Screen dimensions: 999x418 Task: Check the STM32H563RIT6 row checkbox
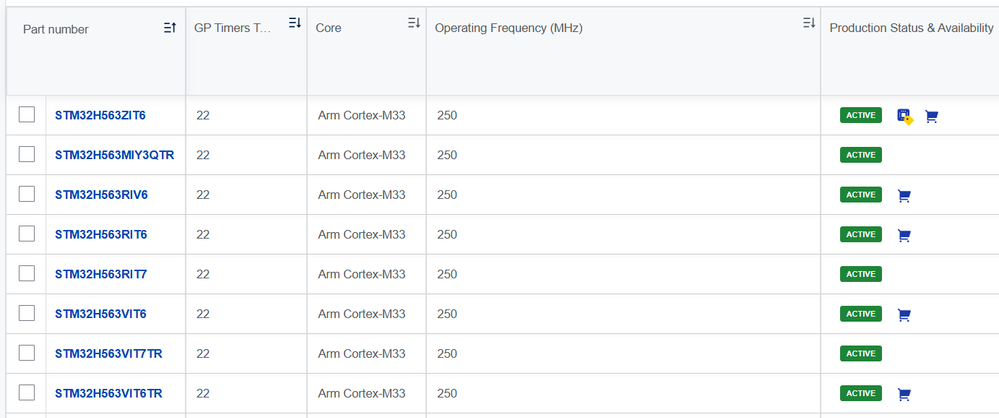click(27, 234)
